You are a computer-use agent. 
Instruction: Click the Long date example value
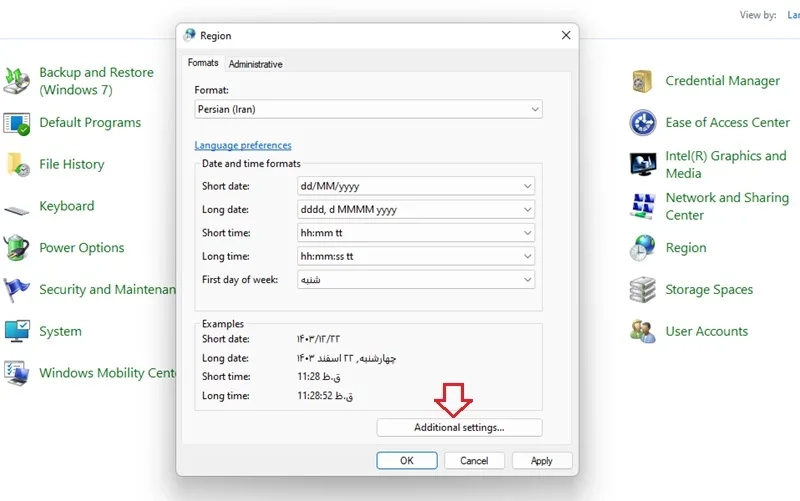pos(346,359)
